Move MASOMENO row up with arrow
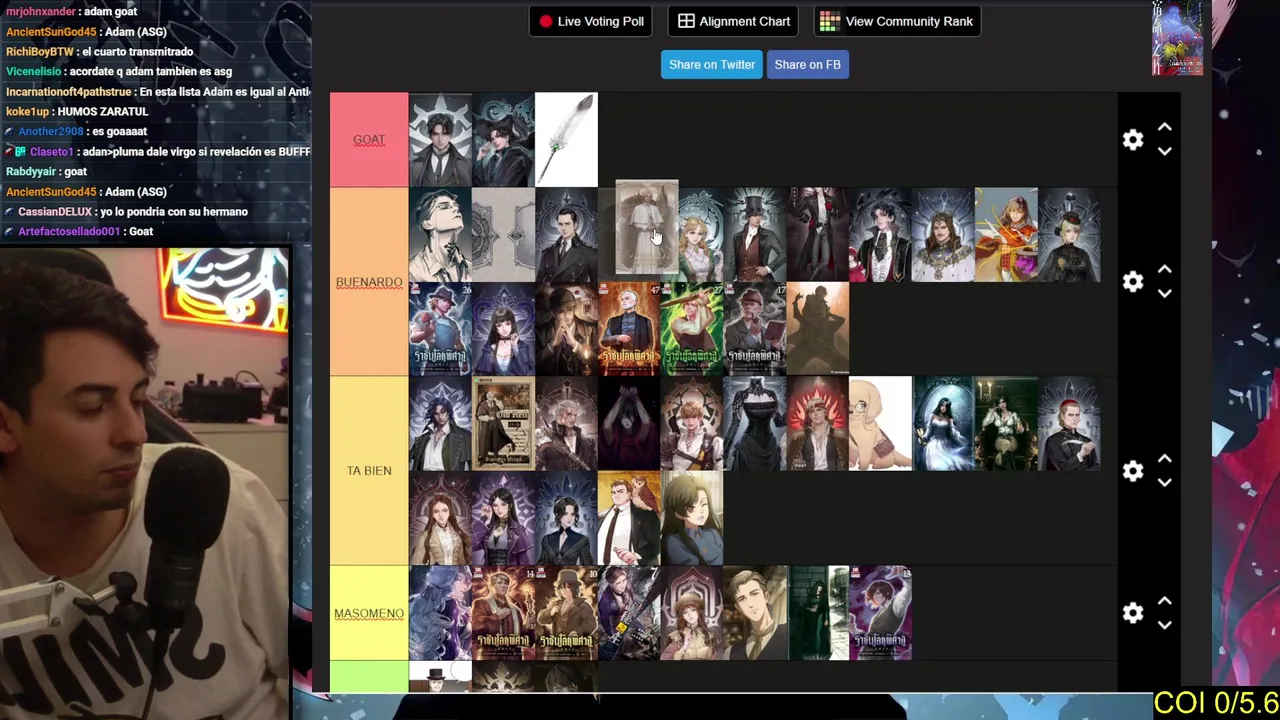This screenshot has height=720, width=1280. pos(1164,601)
